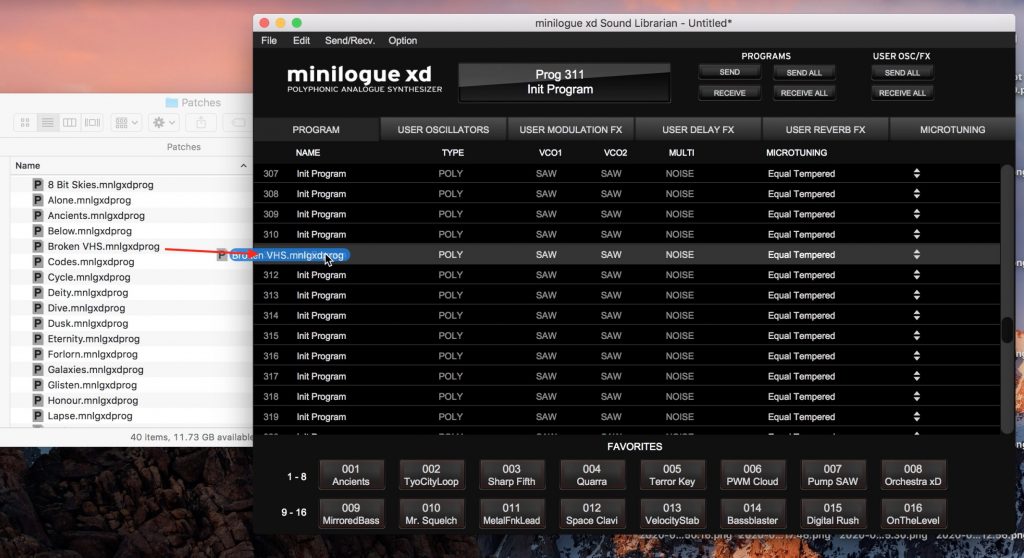Image resolution: width=1024 pixels, height=558 pixels.
Task: Switch to the Microtuning tab
Action: click(x=952, y=130)
